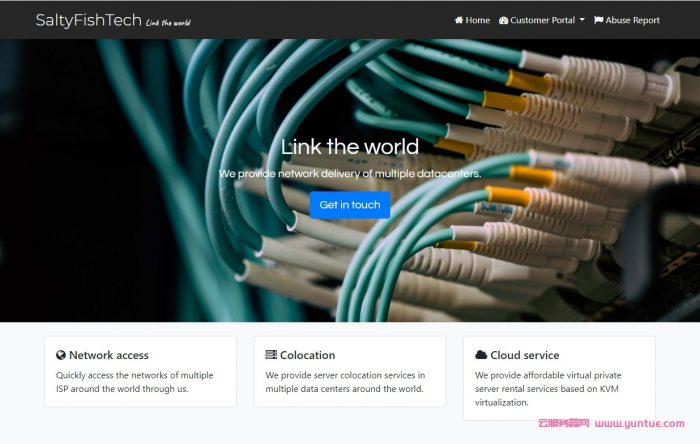
Task: Click the Abuse Report flag icon
Action: point(598,20)
